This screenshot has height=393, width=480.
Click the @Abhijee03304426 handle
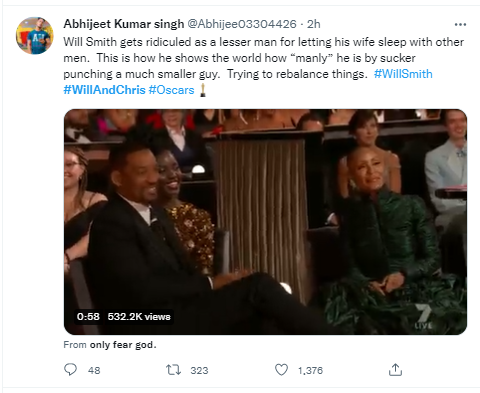coord(242,24)
